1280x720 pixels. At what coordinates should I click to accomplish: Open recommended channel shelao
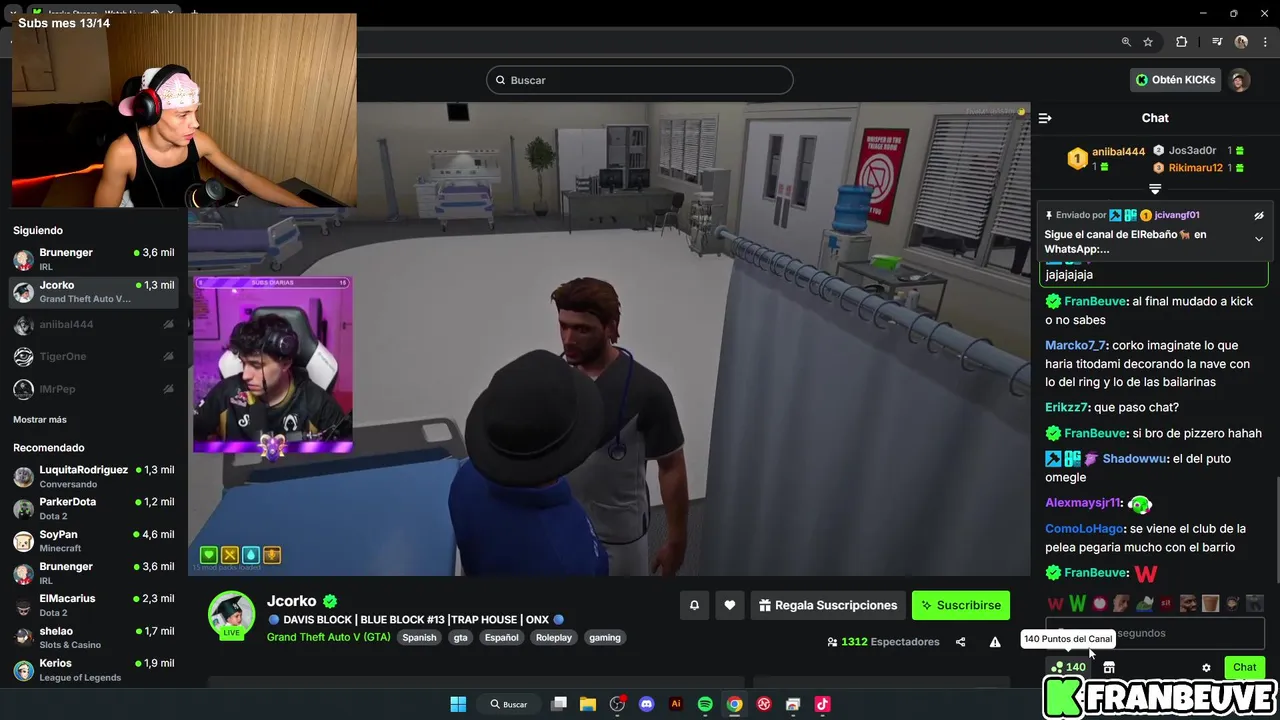(x=94, y=637)
